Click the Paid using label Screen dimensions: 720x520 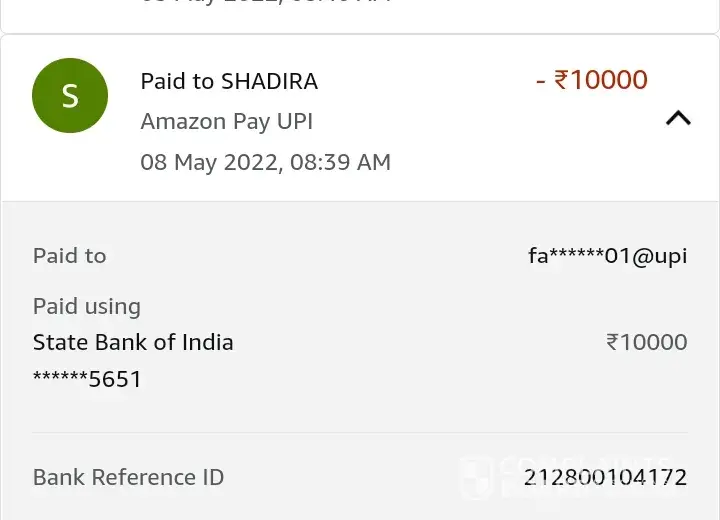pyautogui.click(x=86, y=306)
